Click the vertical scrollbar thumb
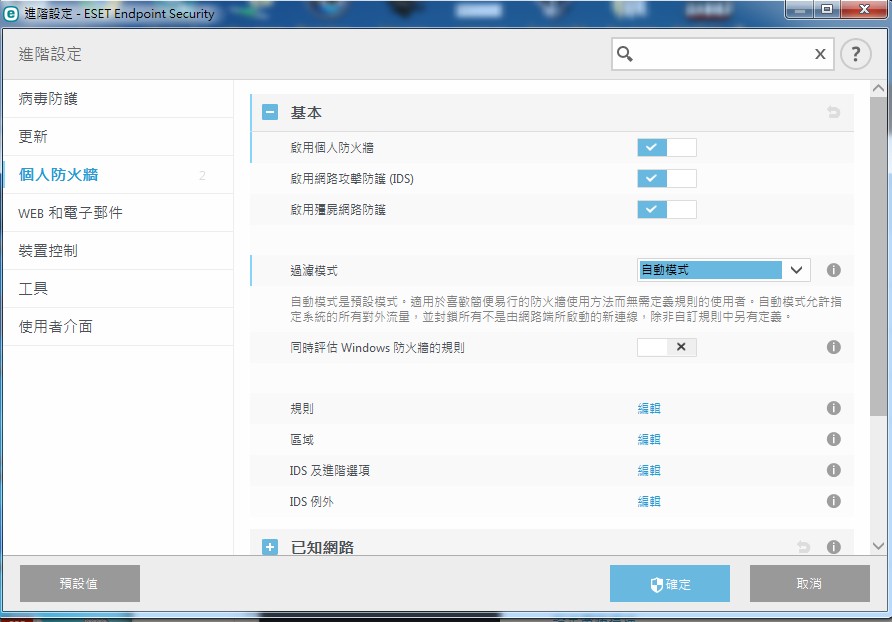Image resolution: width=892 pixels, height=622 pixels. click(878, 256)
